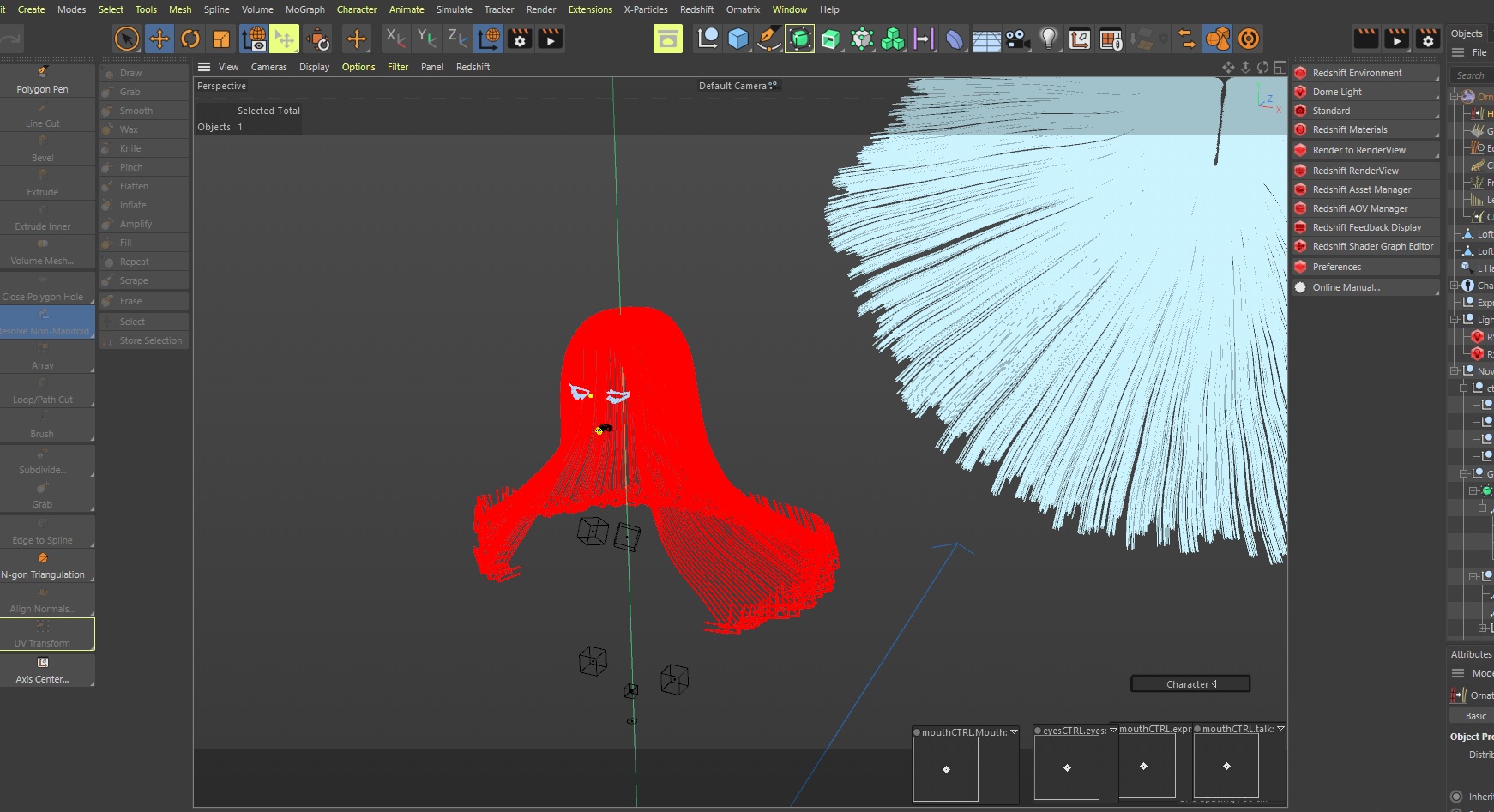Toggle the X-axis lock
The width and height of the screenshot is (1494, 812).
pos(395,39)
